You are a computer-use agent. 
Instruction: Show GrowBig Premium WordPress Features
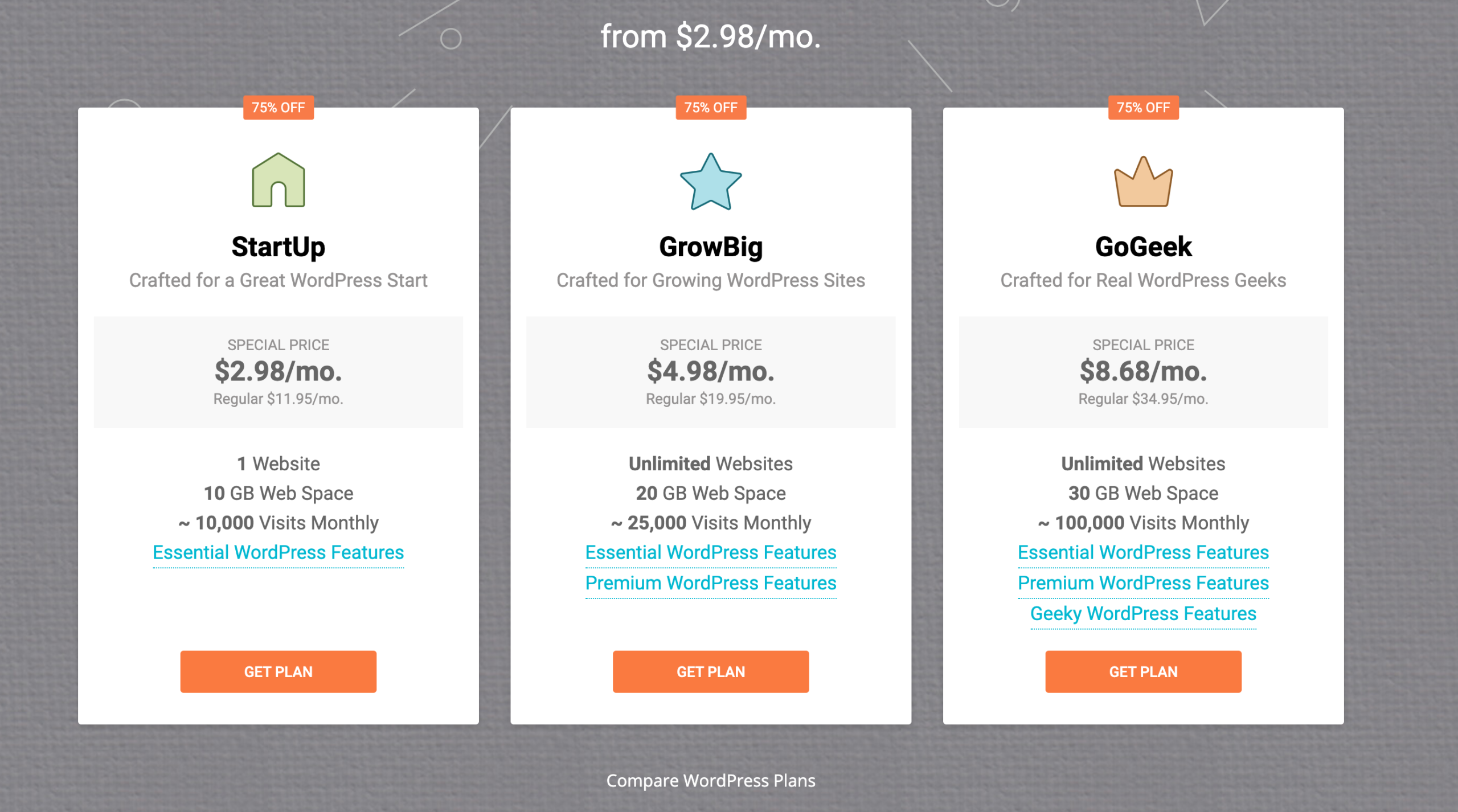click(x=711, y=583)
